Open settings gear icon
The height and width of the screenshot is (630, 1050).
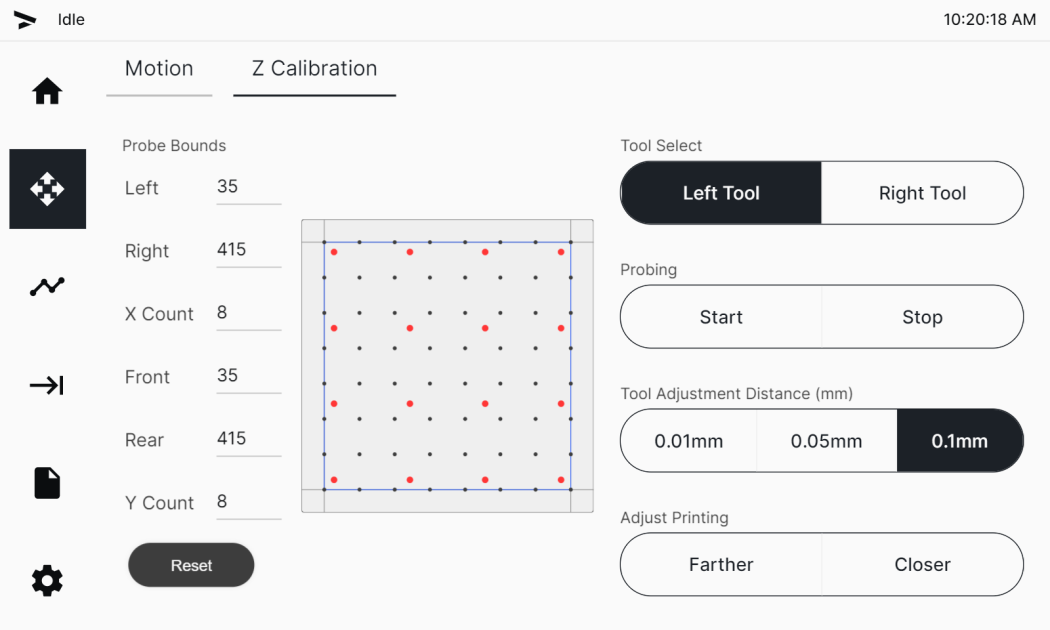pos(47,580)
